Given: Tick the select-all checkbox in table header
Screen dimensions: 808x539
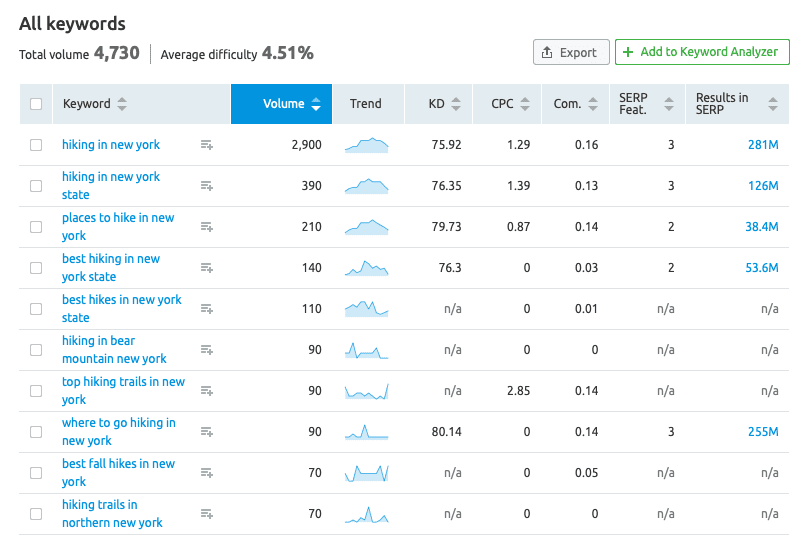Looking at the screenshot, I should coord(37,104).
